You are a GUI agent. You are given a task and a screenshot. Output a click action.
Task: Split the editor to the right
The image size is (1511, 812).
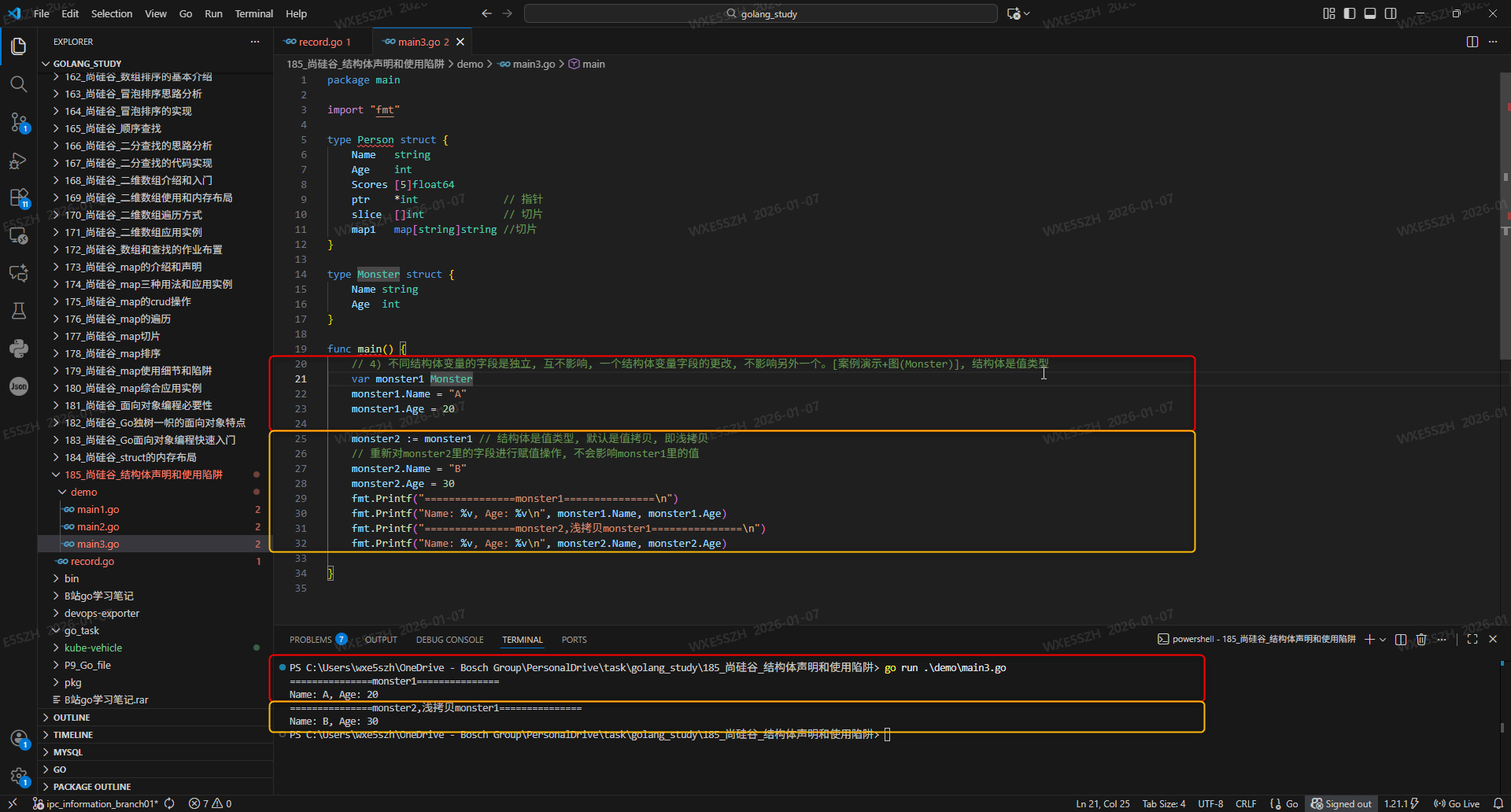click(x=1472, y=42)
